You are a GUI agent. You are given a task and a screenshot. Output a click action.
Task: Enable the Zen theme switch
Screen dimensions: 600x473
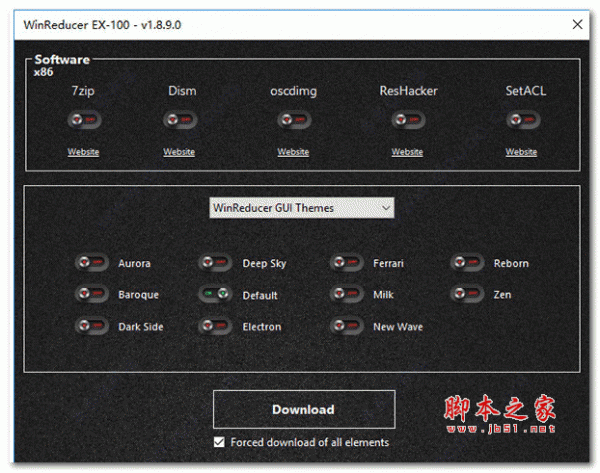pos(467,294)
